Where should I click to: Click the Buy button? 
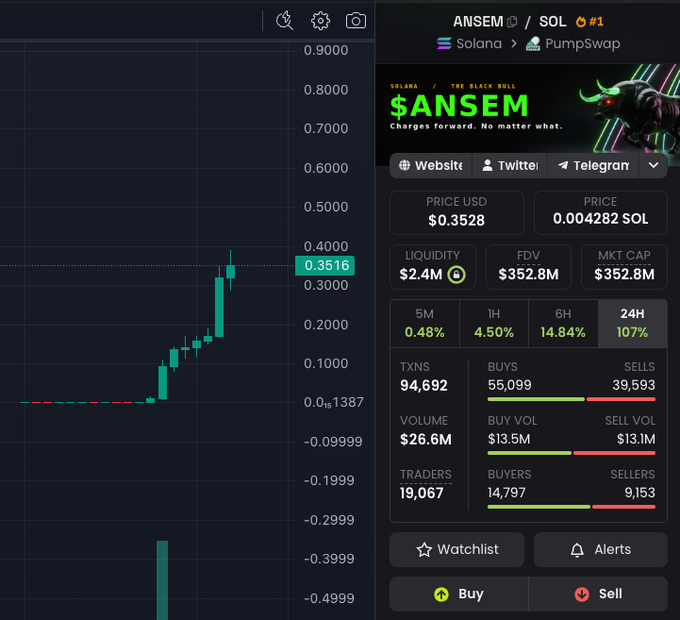pyautogui.click(x=459, y=594)
